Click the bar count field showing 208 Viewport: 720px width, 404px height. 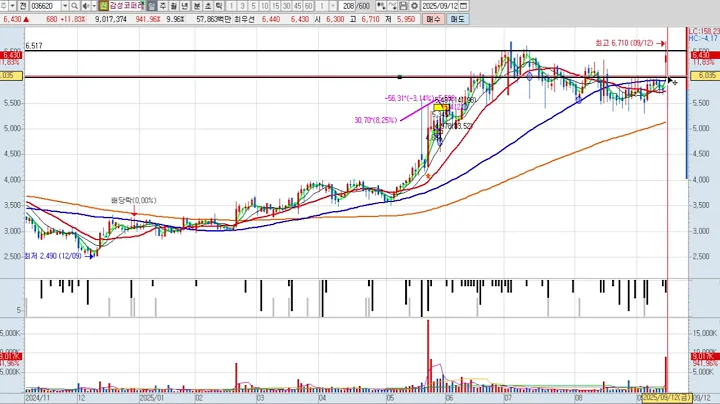click(x=347, y=6)
